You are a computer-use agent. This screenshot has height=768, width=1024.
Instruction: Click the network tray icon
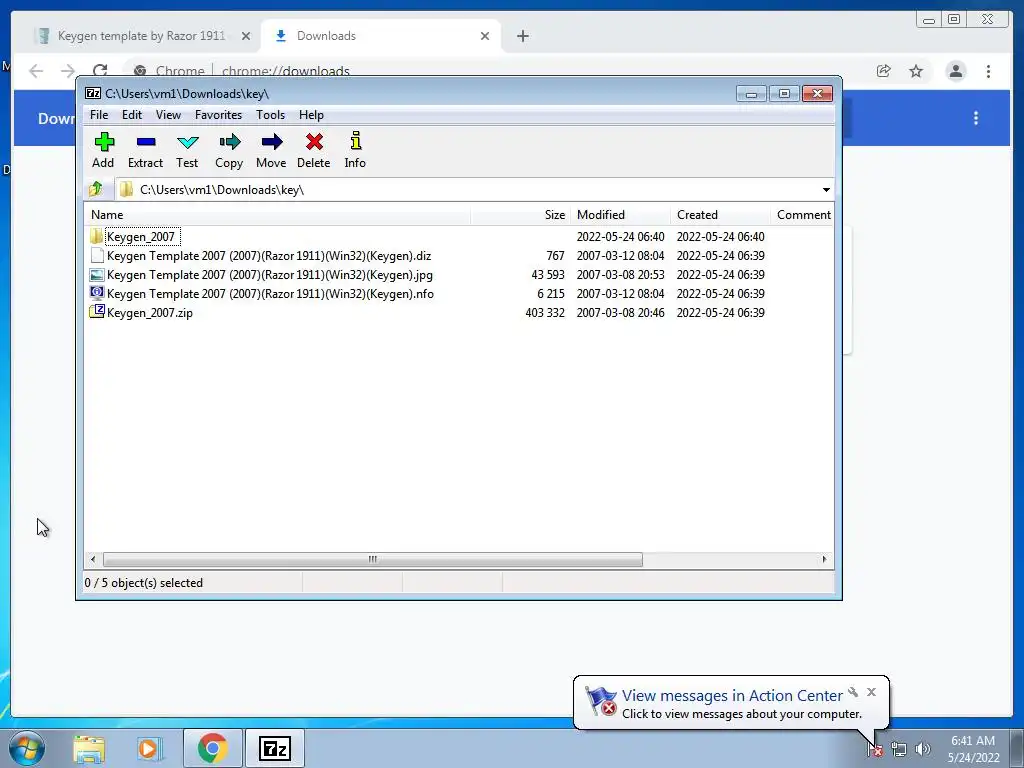[x=899, y=749]
